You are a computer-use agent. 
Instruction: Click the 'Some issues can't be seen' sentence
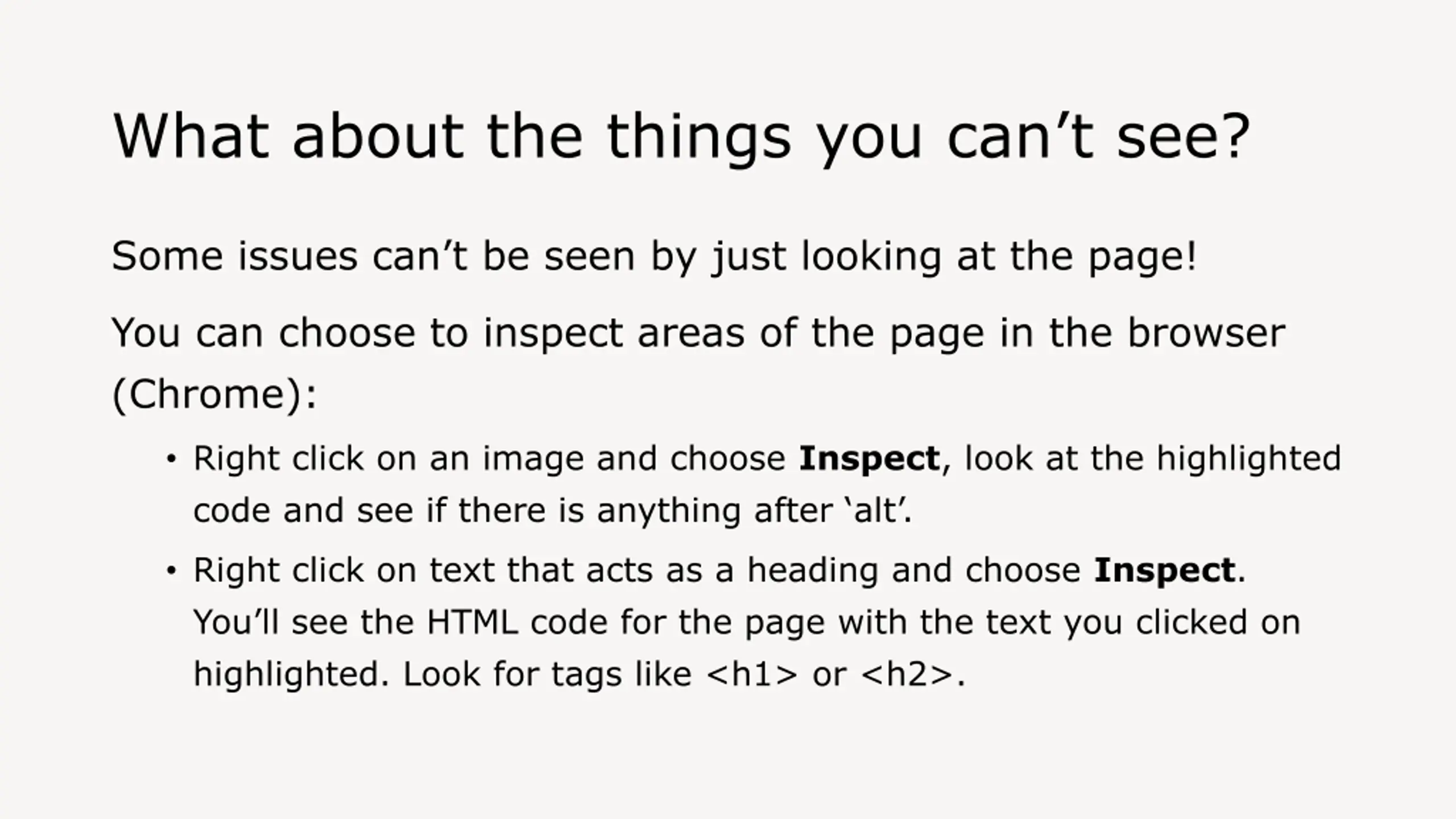pyautogui.click(x=654, y=256)
